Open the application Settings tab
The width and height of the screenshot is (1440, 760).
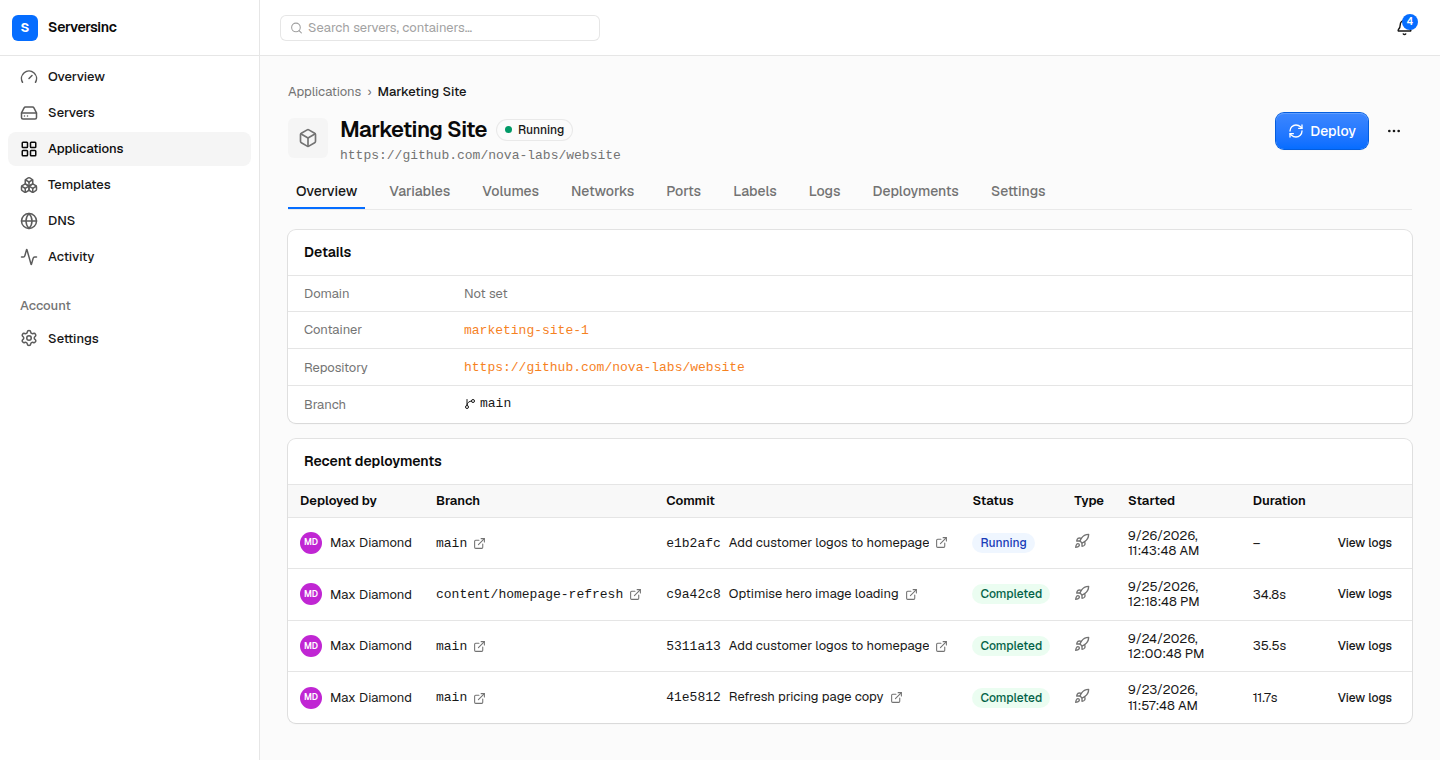tap(1018, 191)
